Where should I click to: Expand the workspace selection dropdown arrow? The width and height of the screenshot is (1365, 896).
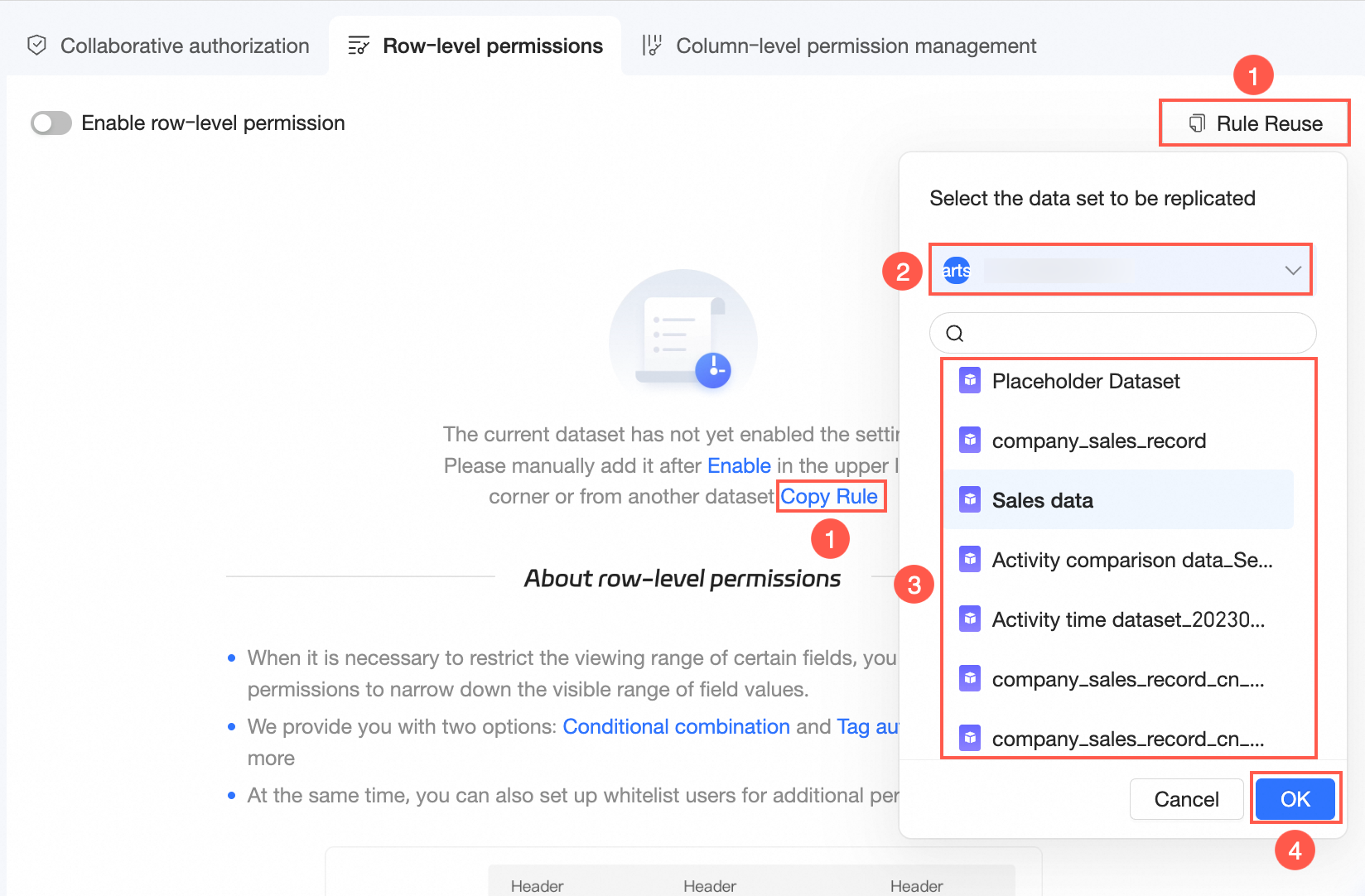click(x=1292, y=270)
